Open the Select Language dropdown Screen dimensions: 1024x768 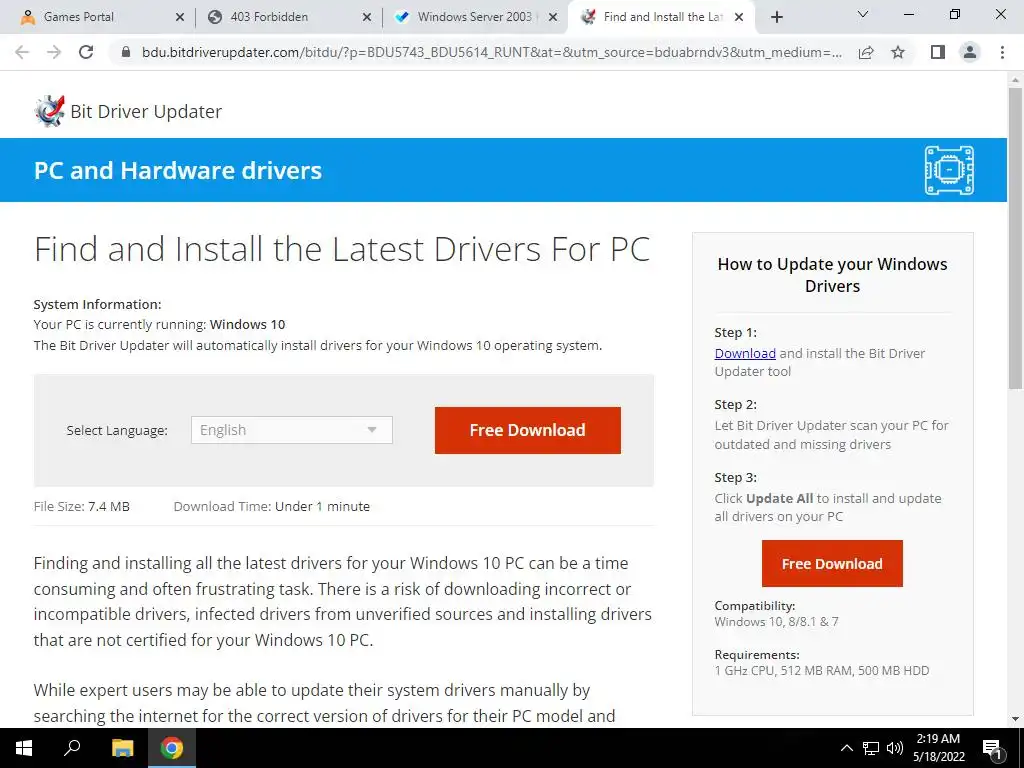292,430
